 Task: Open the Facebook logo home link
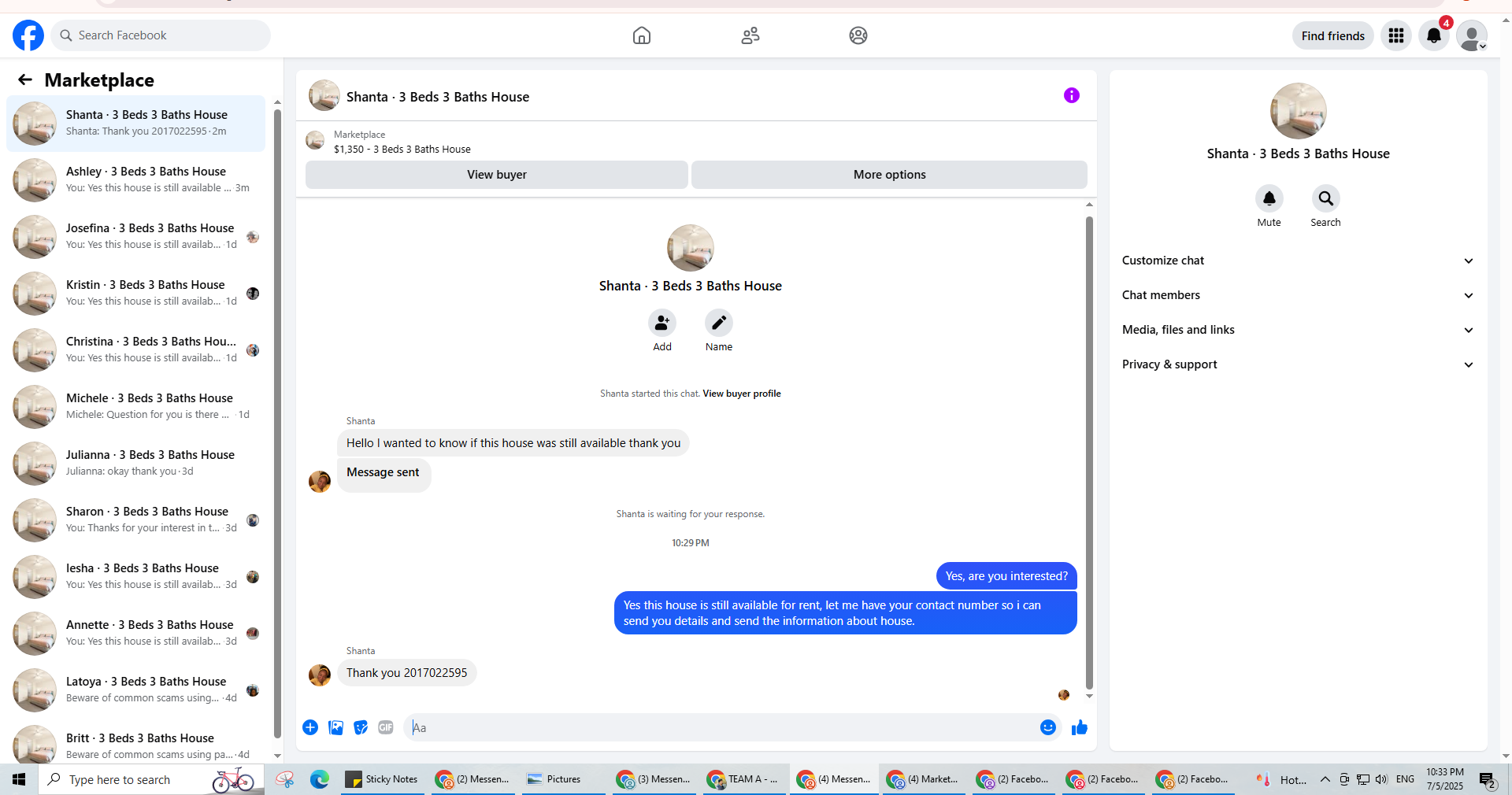[x=28, y=35]
